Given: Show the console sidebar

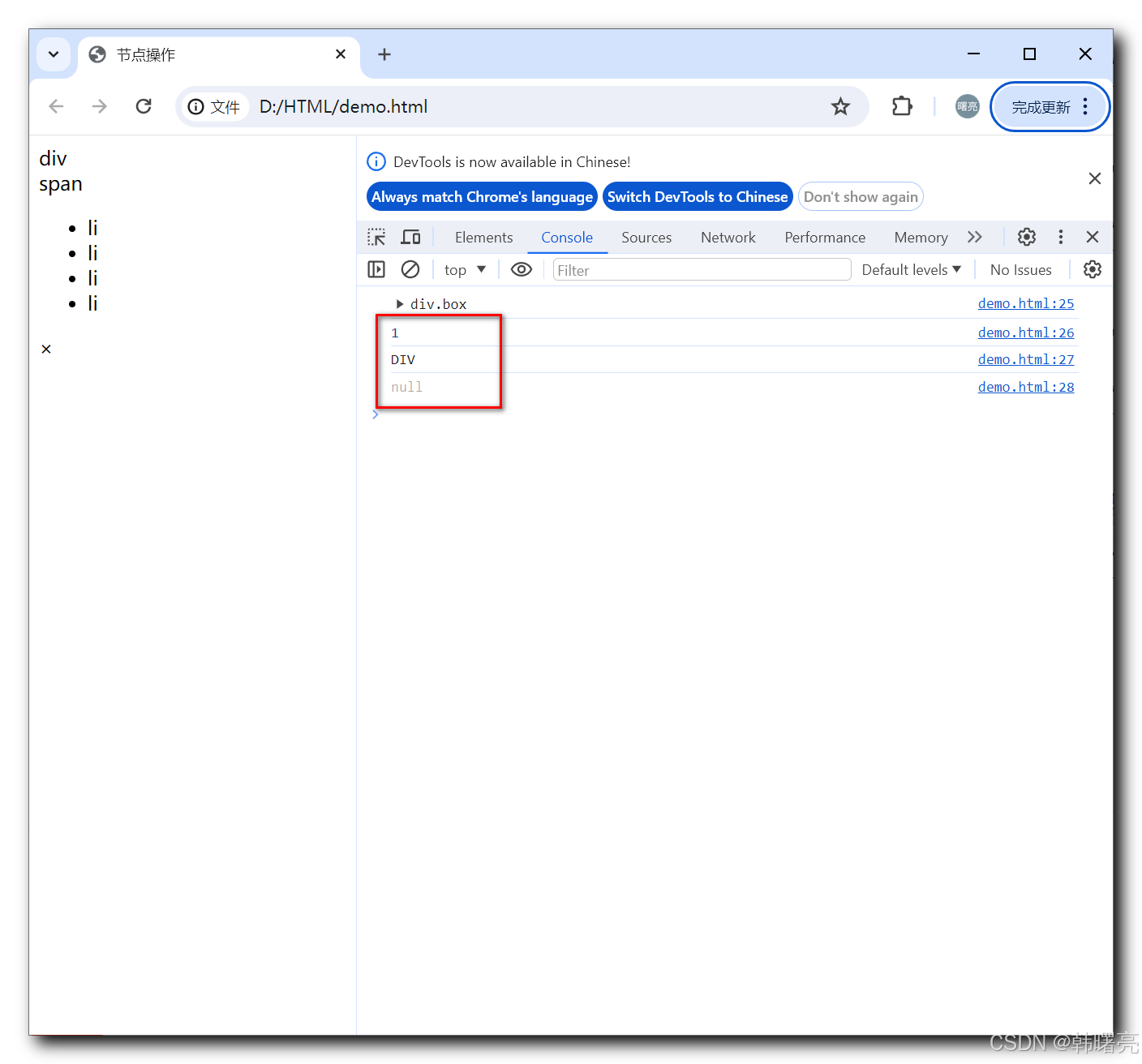Looking at the screenshot, I should pyautogui.click(x=376, y=269).
